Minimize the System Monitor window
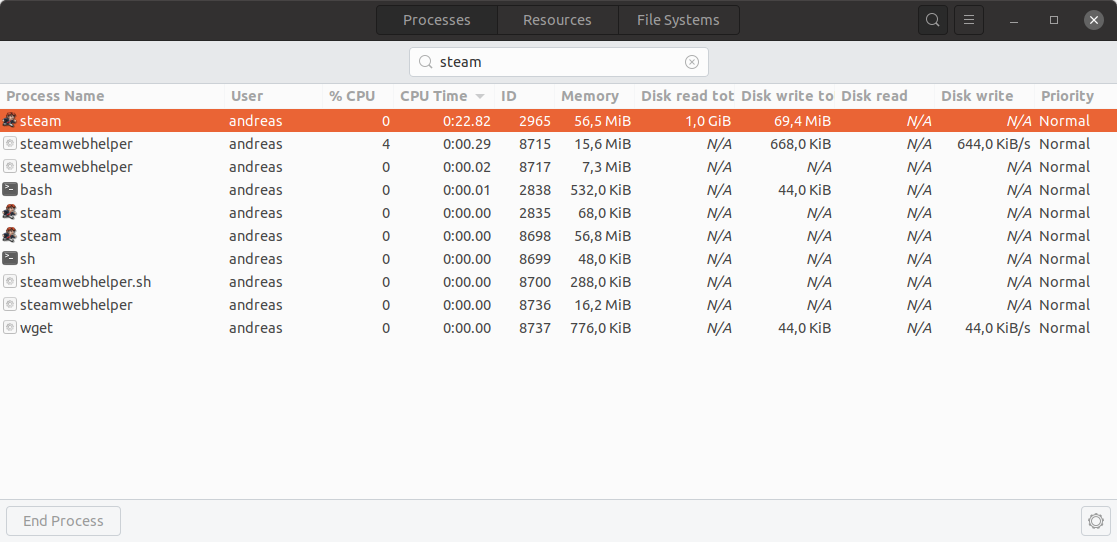 tap(1014, 20)
